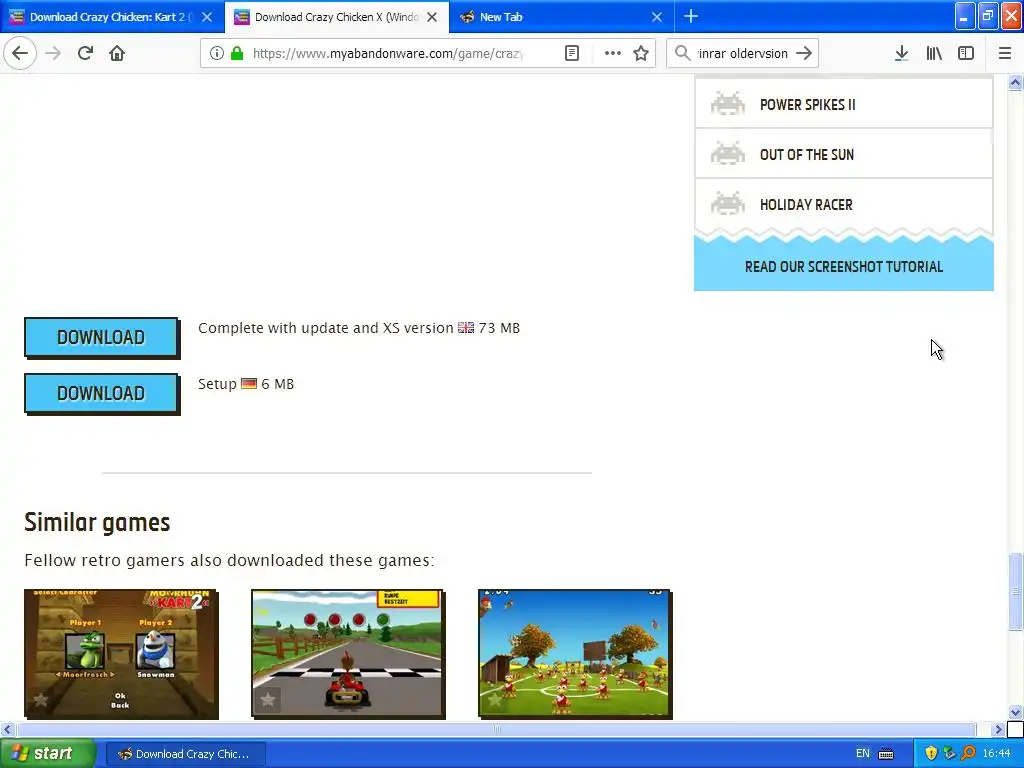Click the horizontal scrollbar right arrow
Screen dimensions: 1024x768
click(x=998, y=729)
